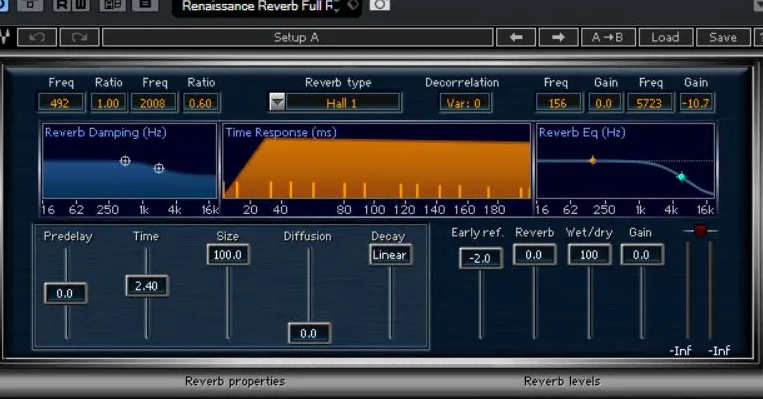Viewport: 763px width, 399px height.
Task: Open Reverb type dropdown arrow
Action: tap(277, 102)
